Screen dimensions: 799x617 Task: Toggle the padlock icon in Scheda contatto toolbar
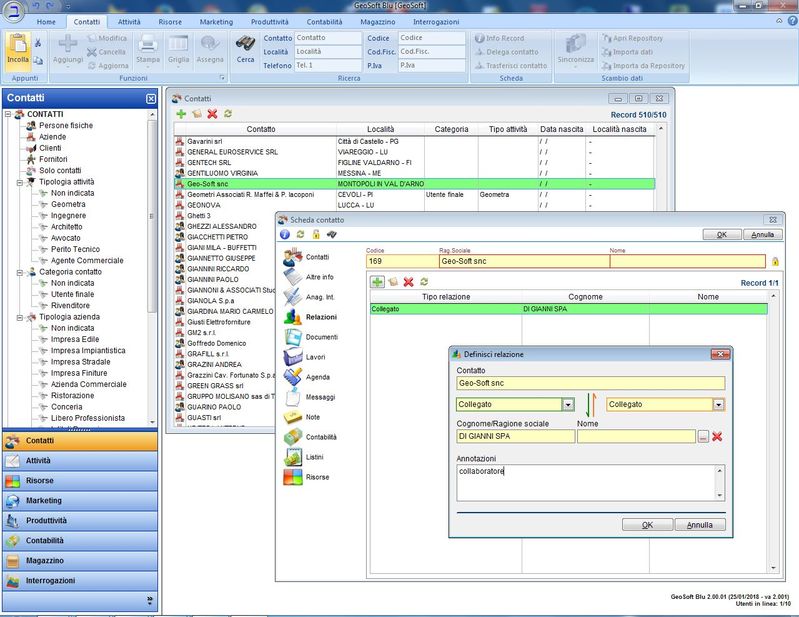(316, 234)
